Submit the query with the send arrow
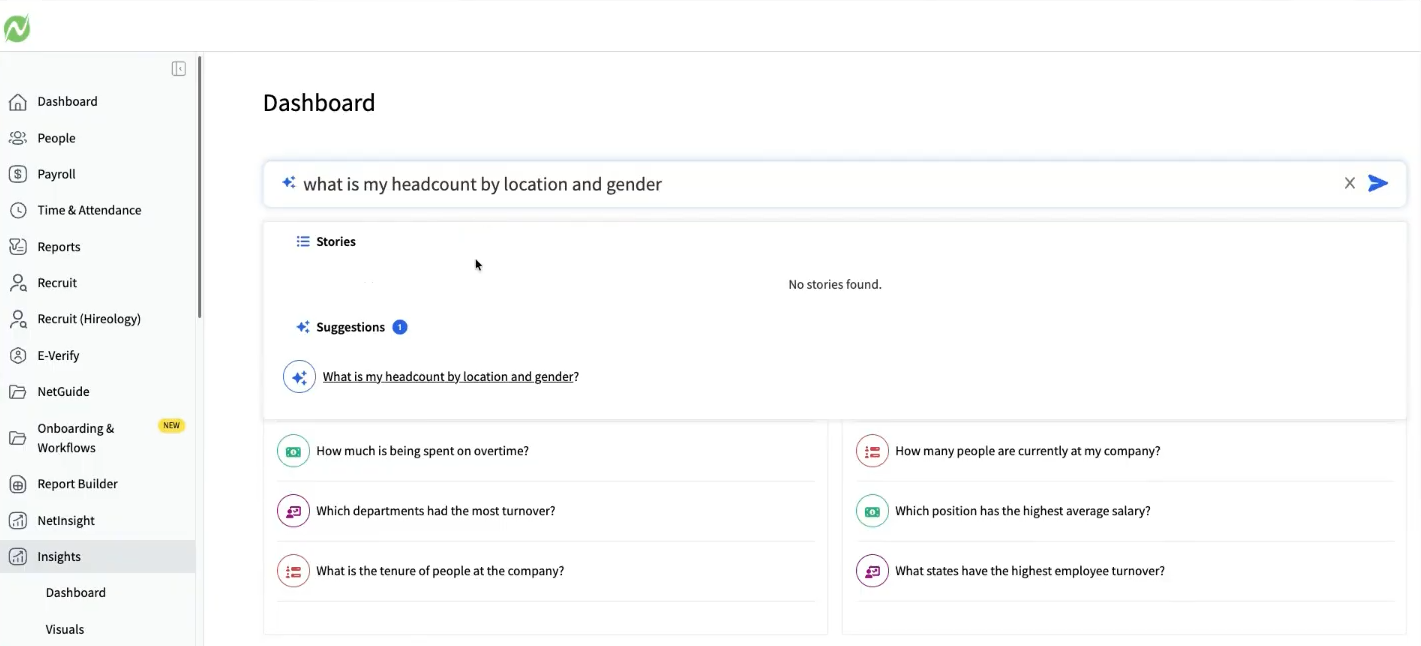This screenshot has height=646, width=1421. pos(1379,183)
